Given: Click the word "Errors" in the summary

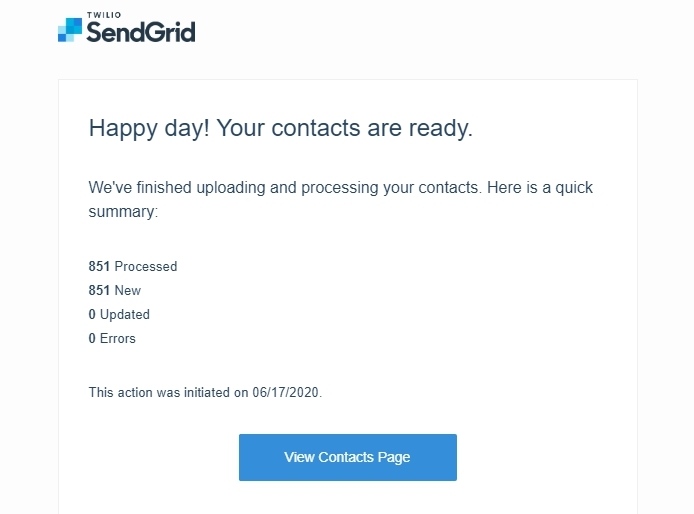Looking at the screenshot, I should click(118, 338).
